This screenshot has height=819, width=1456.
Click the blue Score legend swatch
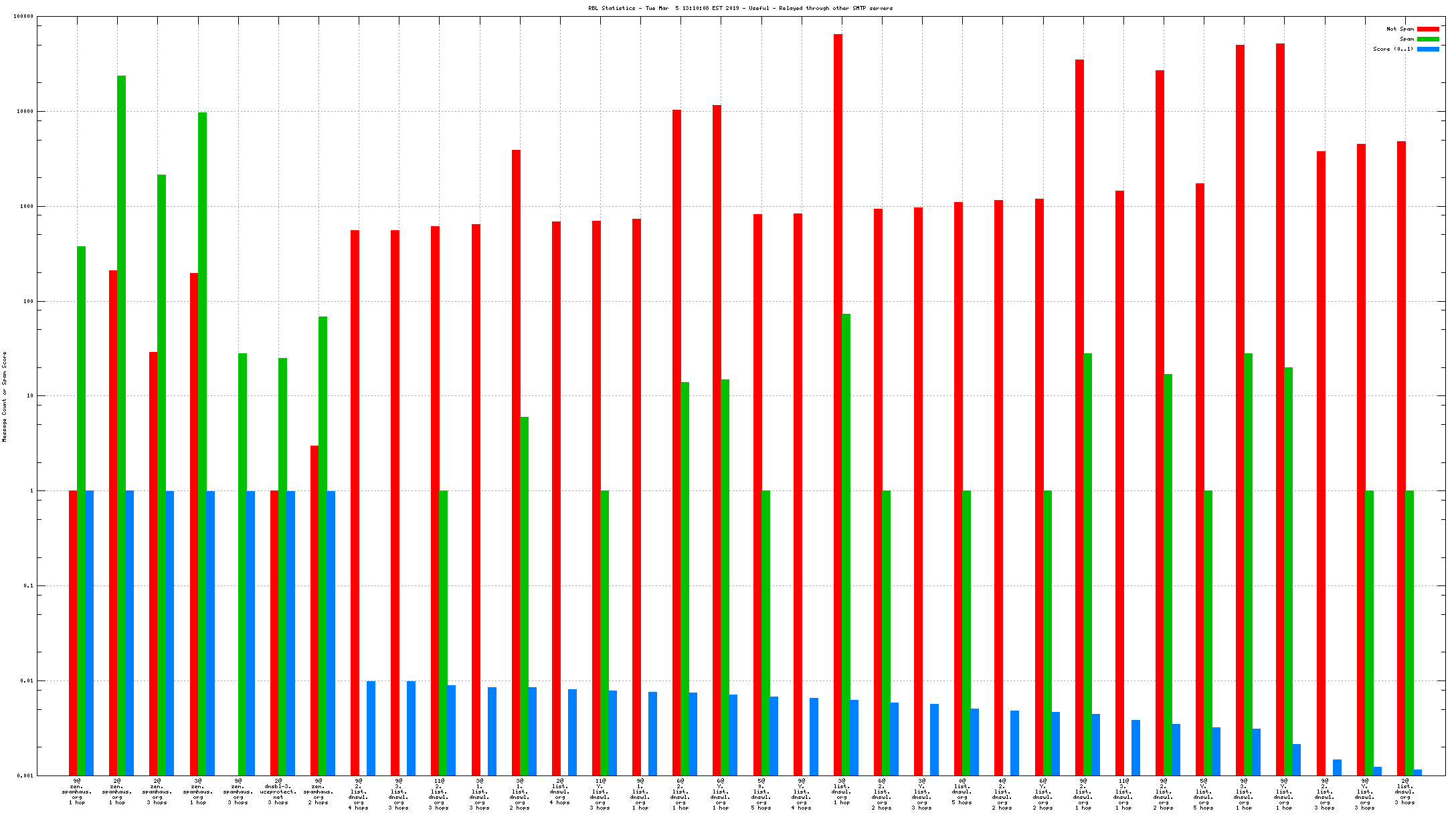point(1428,50)
